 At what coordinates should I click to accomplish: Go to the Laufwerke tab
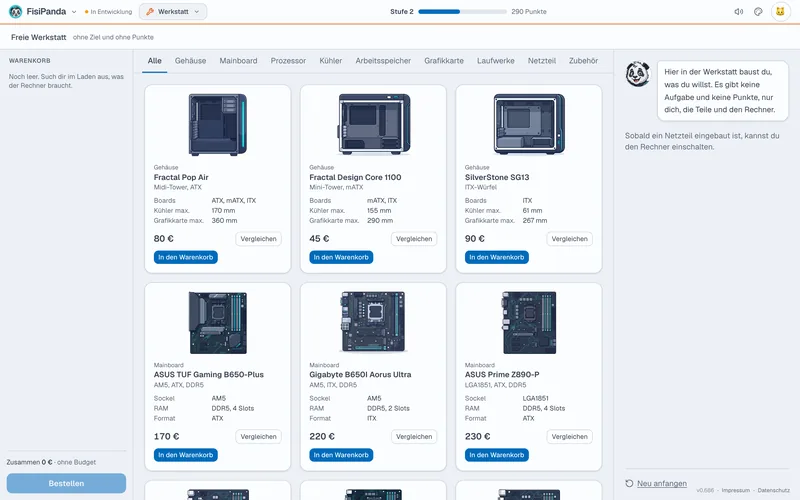coord(495,61)
